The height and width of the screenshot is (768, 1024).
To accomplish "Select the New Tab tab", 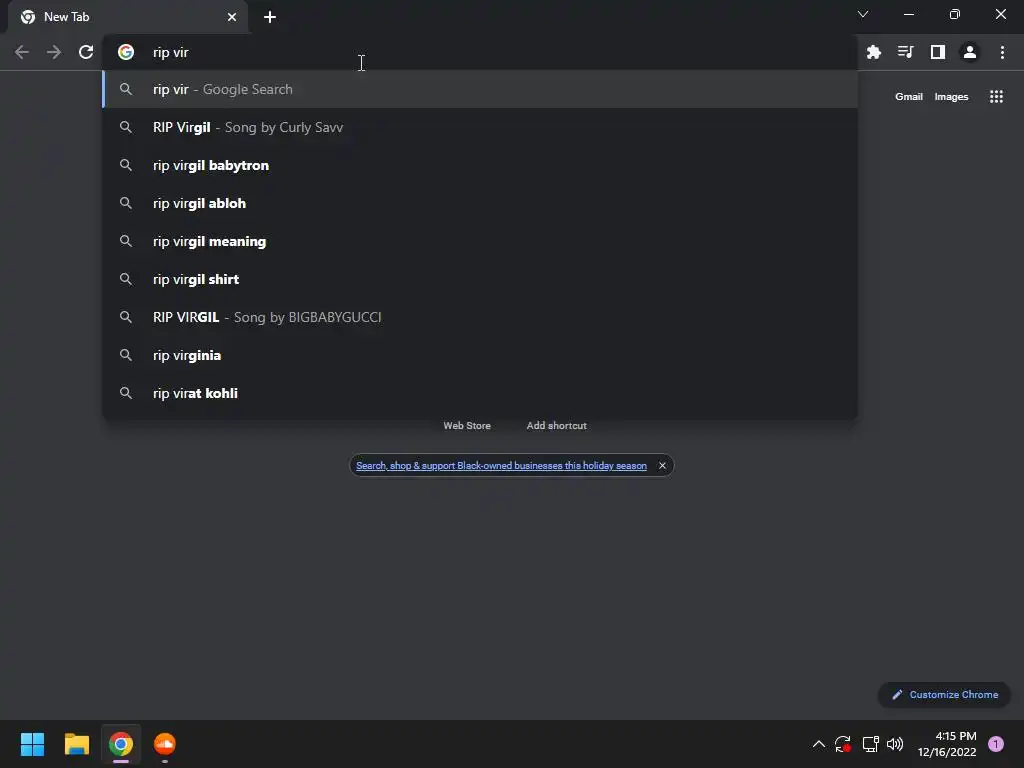I will click(128, 17).
